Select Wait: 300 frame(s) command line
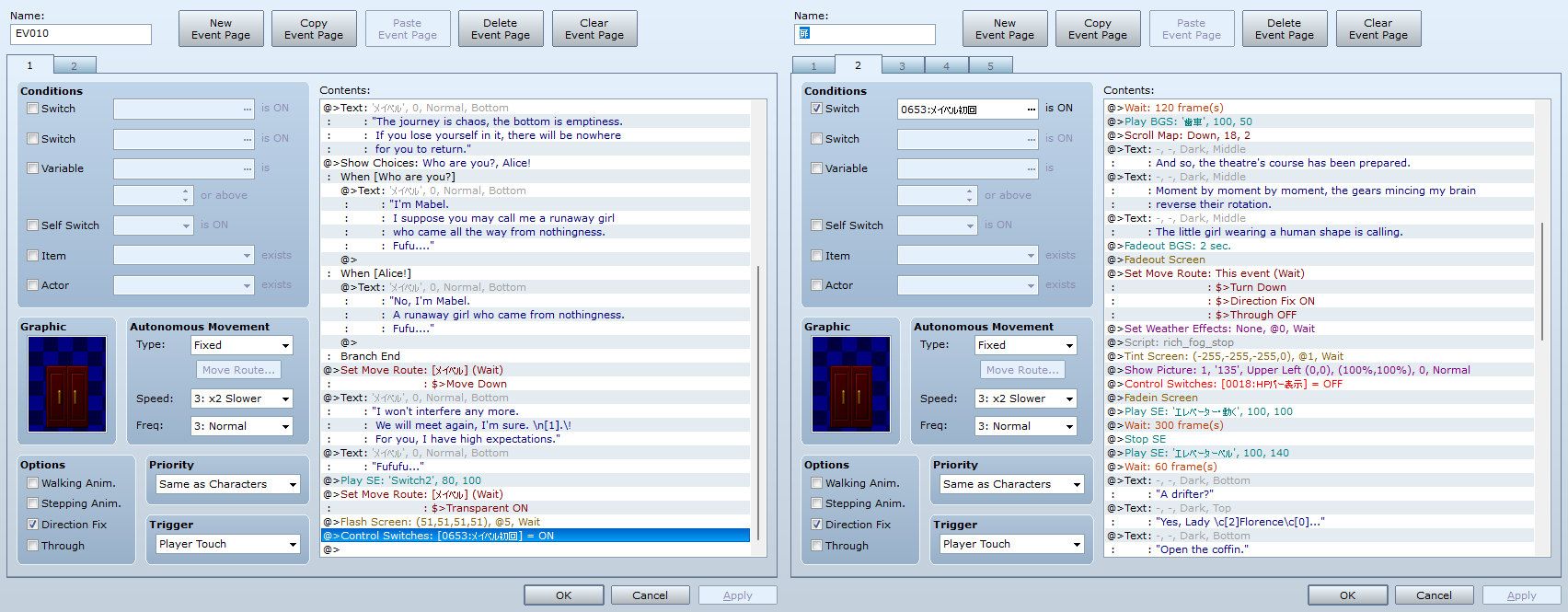 1320,425
